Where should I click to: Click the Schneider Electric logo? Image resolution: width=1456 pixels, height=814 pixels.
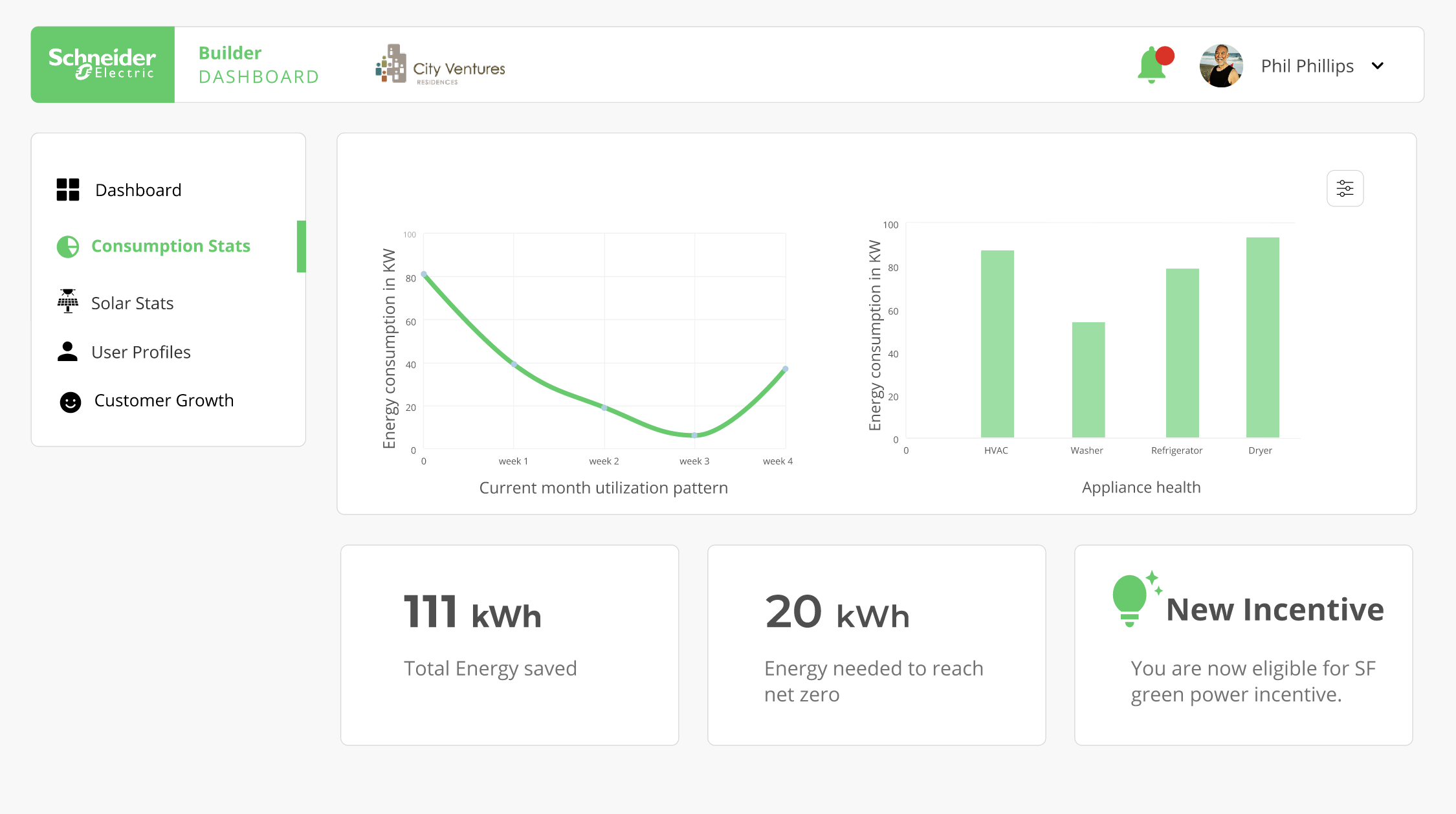tap(102, 65)
